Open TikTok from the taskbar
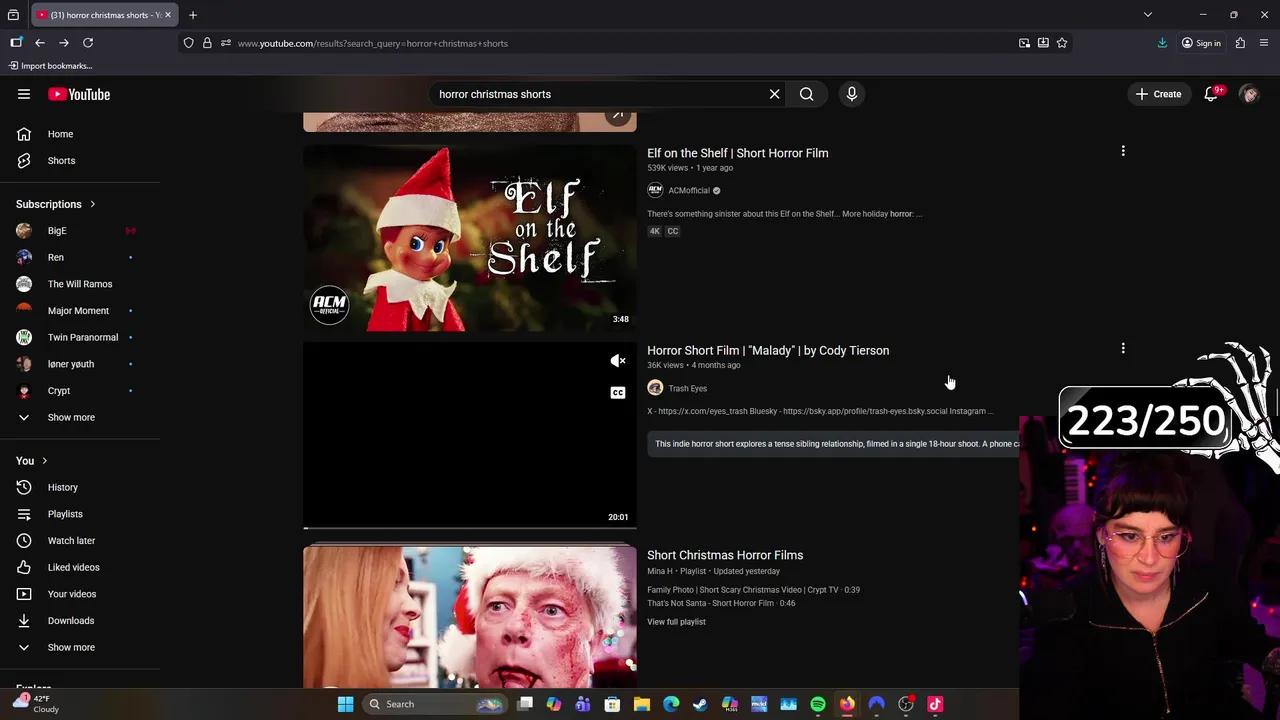Image resolution: width=1280 pixels, height=720 pixels. [x=935, y=704]
